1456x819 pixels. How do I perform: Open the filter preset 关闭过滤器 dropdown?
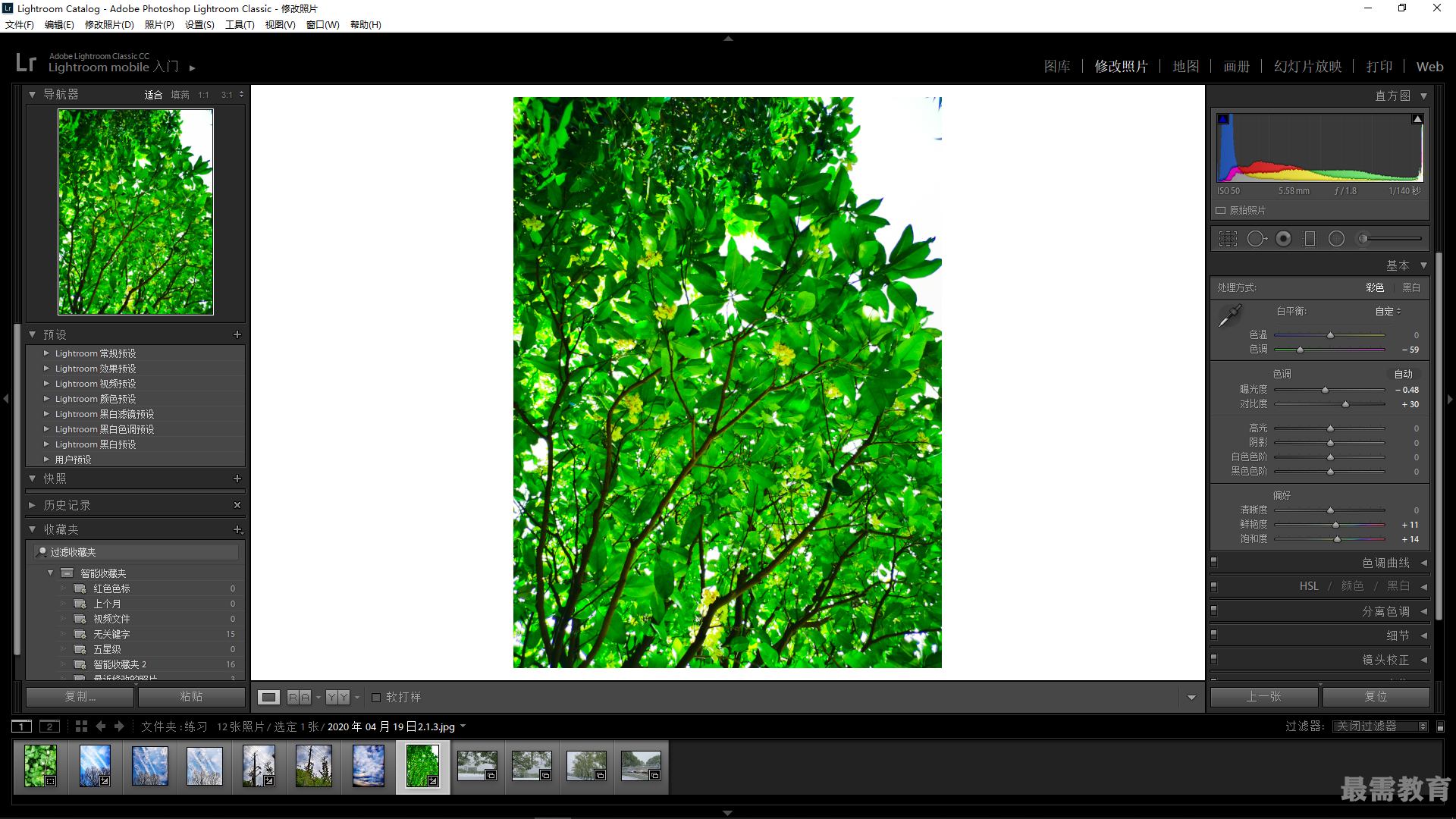click(1379, 726)
